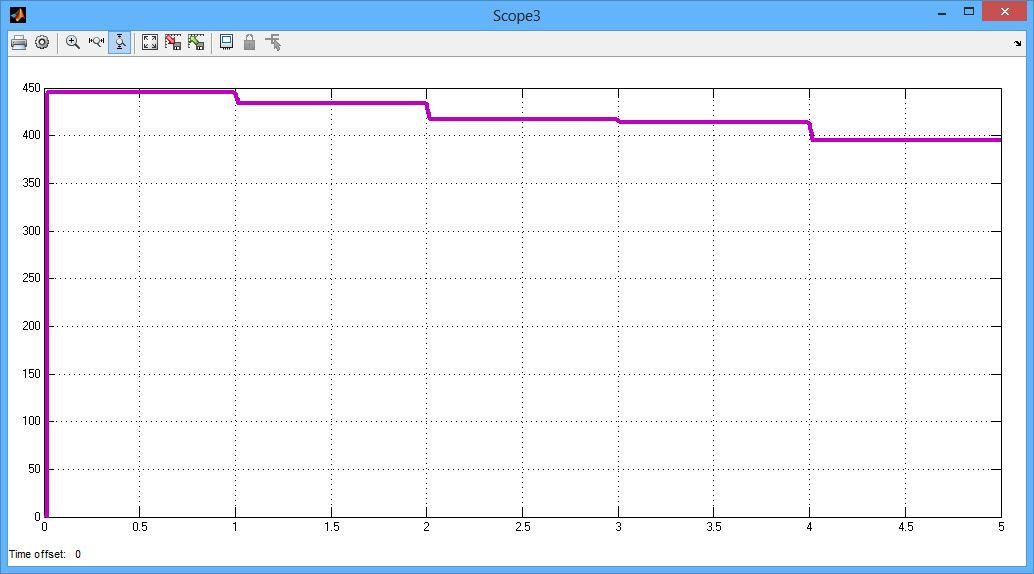Image resolution: width=1034 pixels, height=574 pixels.
Task: Click the 400 y-axis label
Action: point(31,135)
